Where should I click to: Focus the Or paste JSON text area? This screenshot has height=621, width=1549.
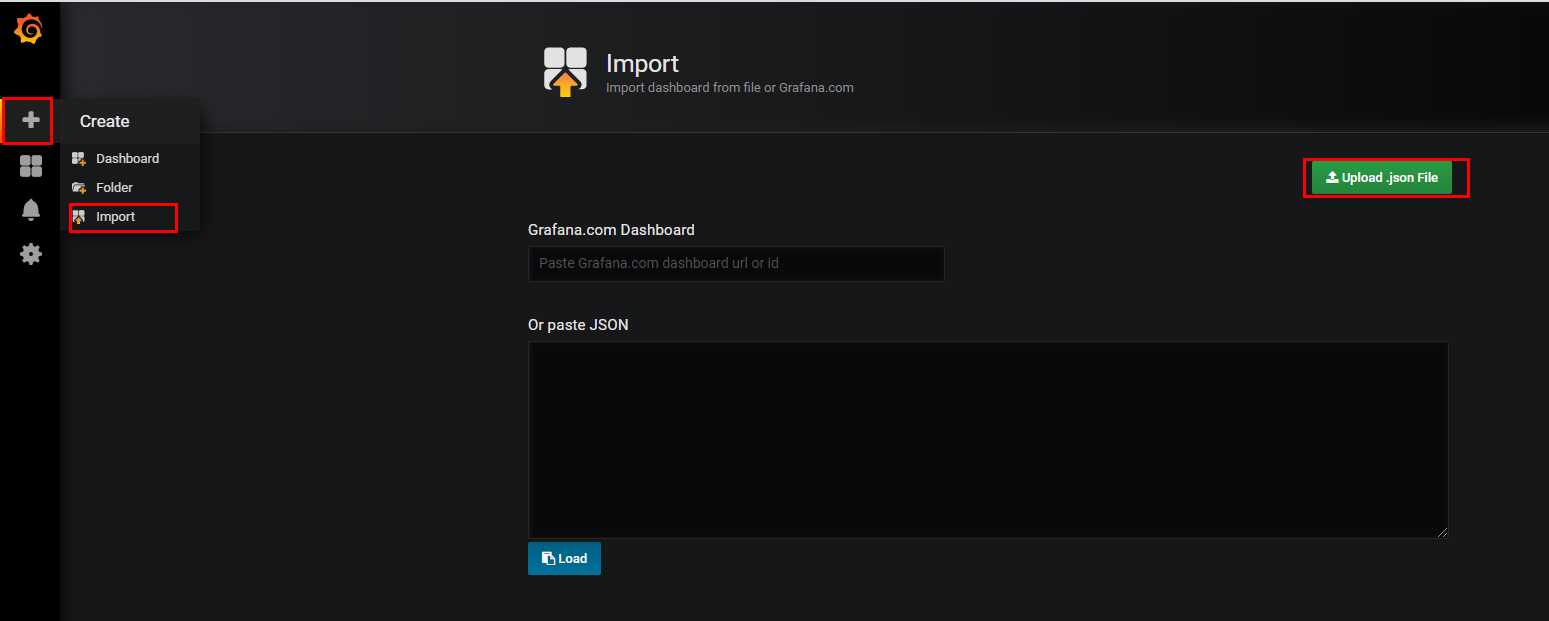988,440
